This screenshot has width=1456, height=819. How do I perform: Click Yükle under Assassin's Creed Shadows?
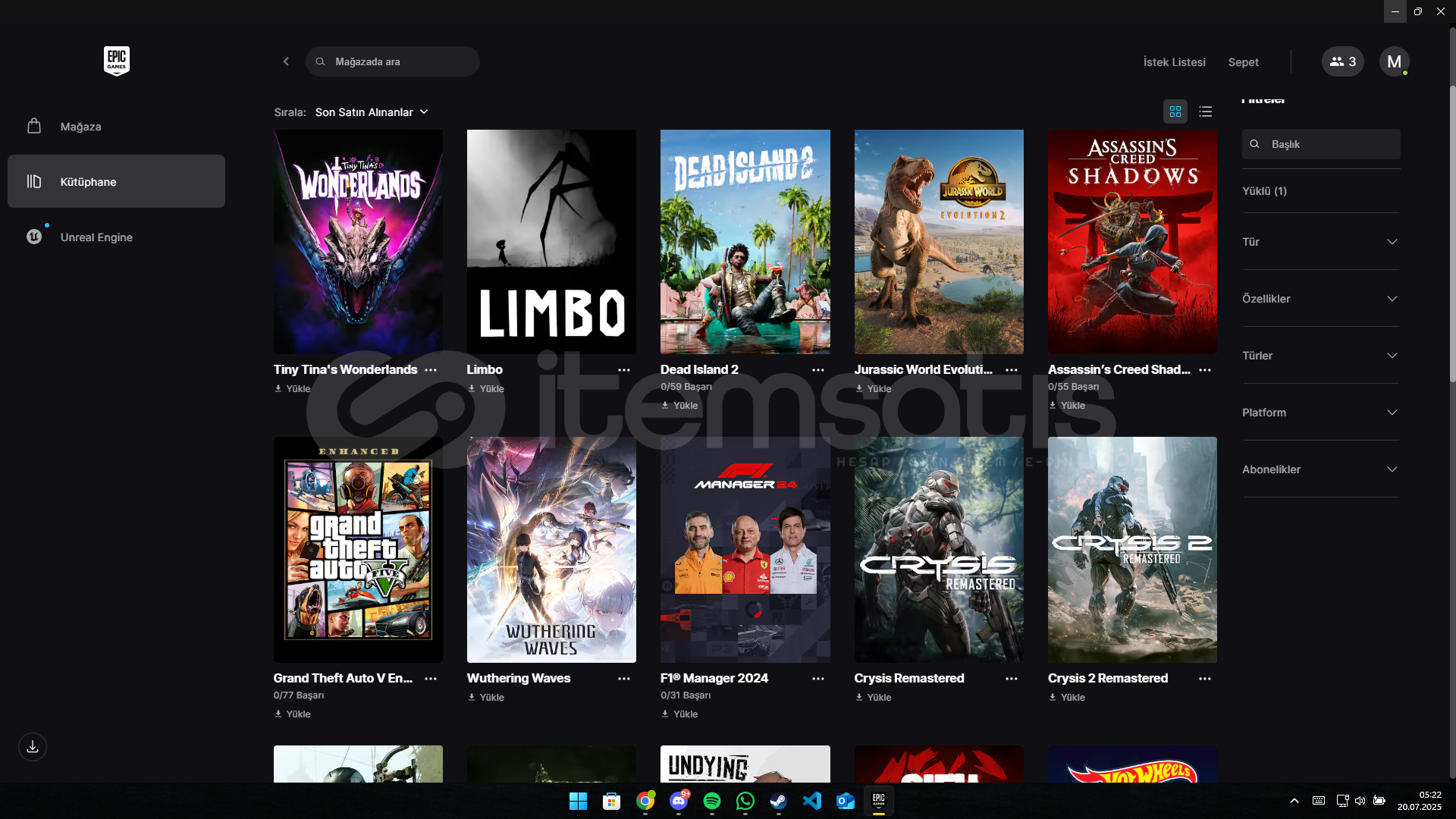(x=1067, y=406)
